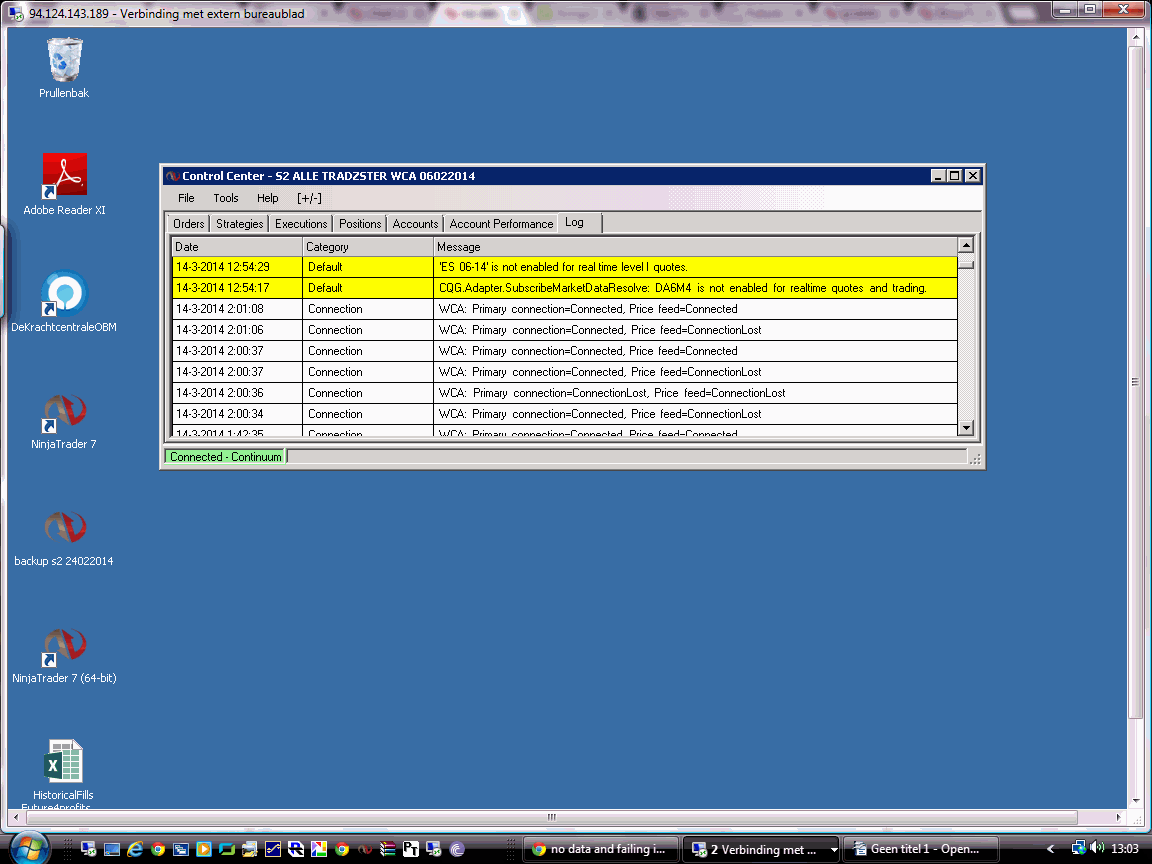Launch Chrome icon next to Internet Explorer
The height and width of the screenshot is (864, 1152).
tap(158, 849)
